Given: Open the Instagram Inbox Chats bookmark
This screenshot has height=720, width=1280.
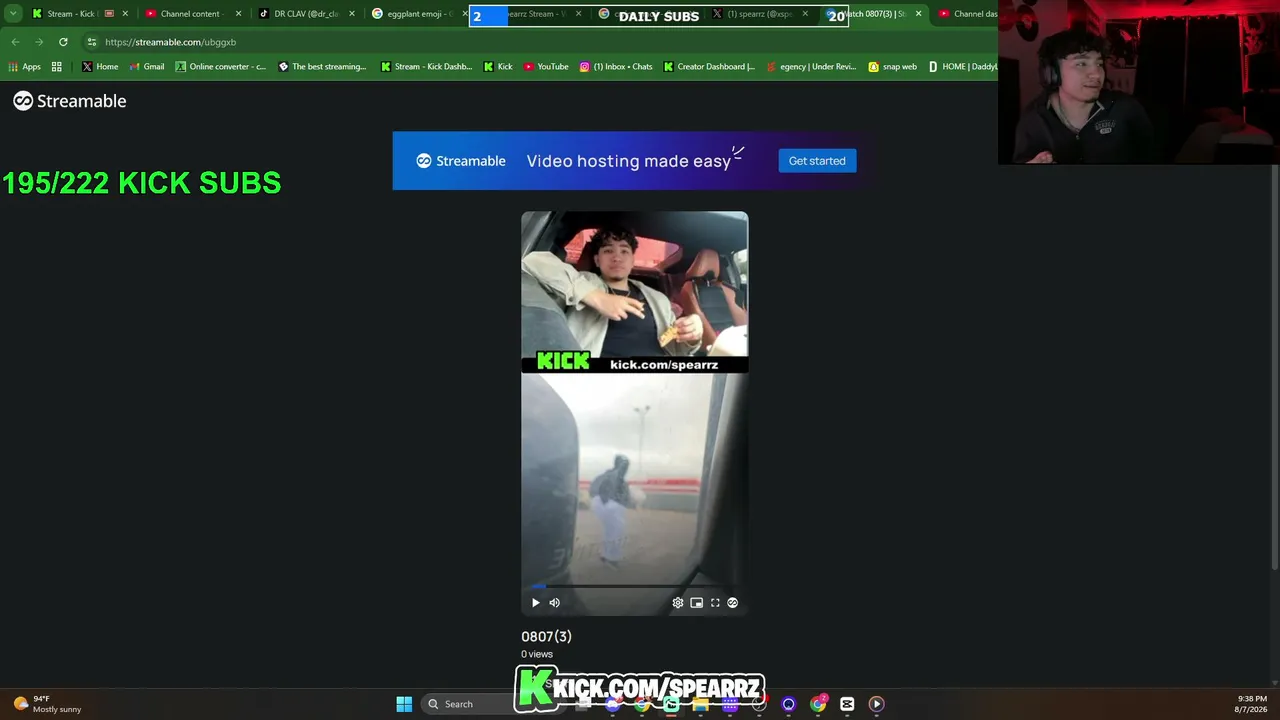Looking at the screenshot, I should 616,67.
